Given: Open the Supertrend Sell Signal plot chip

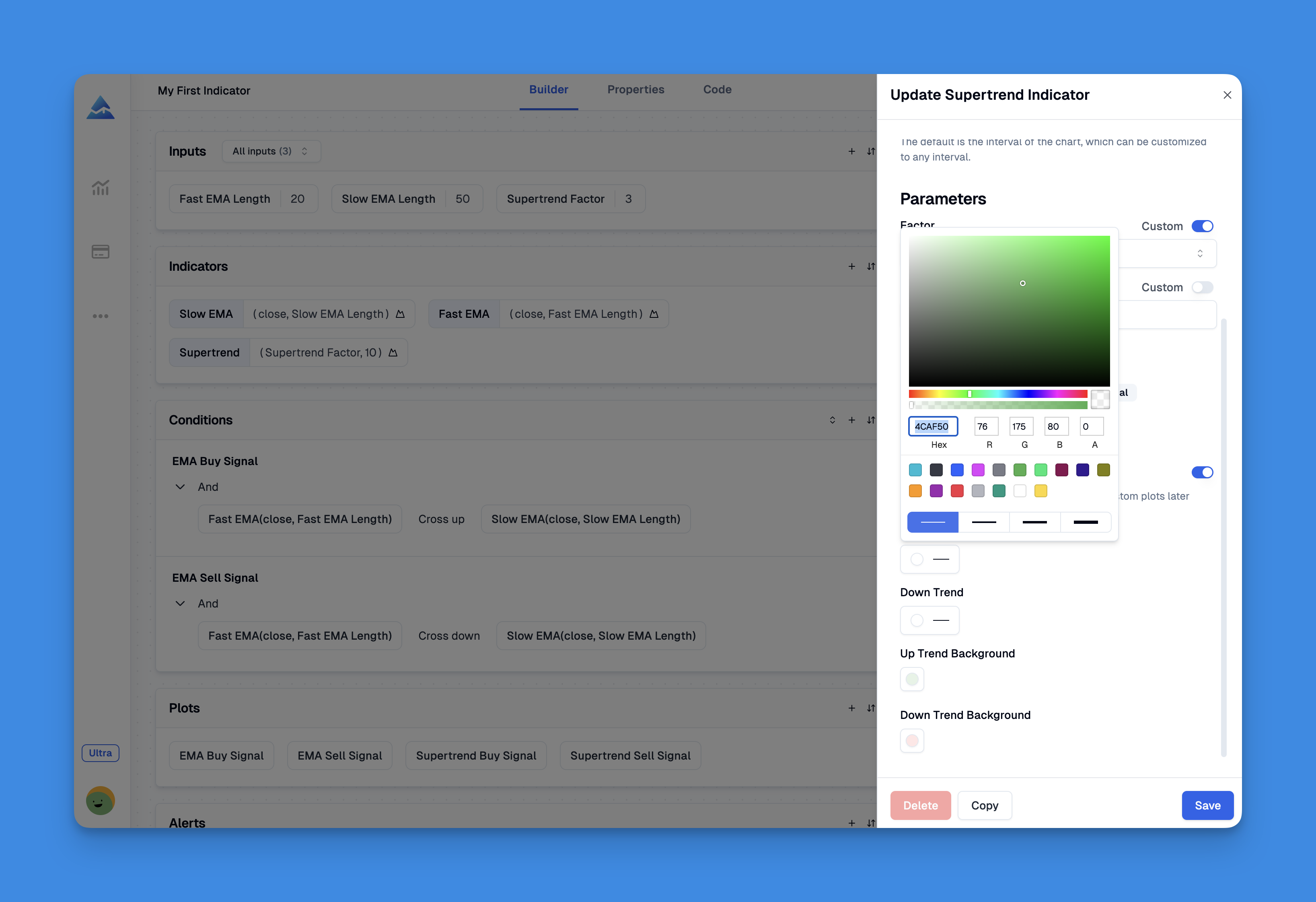Looking at the screenshot, I should click(x=630, y=755).
